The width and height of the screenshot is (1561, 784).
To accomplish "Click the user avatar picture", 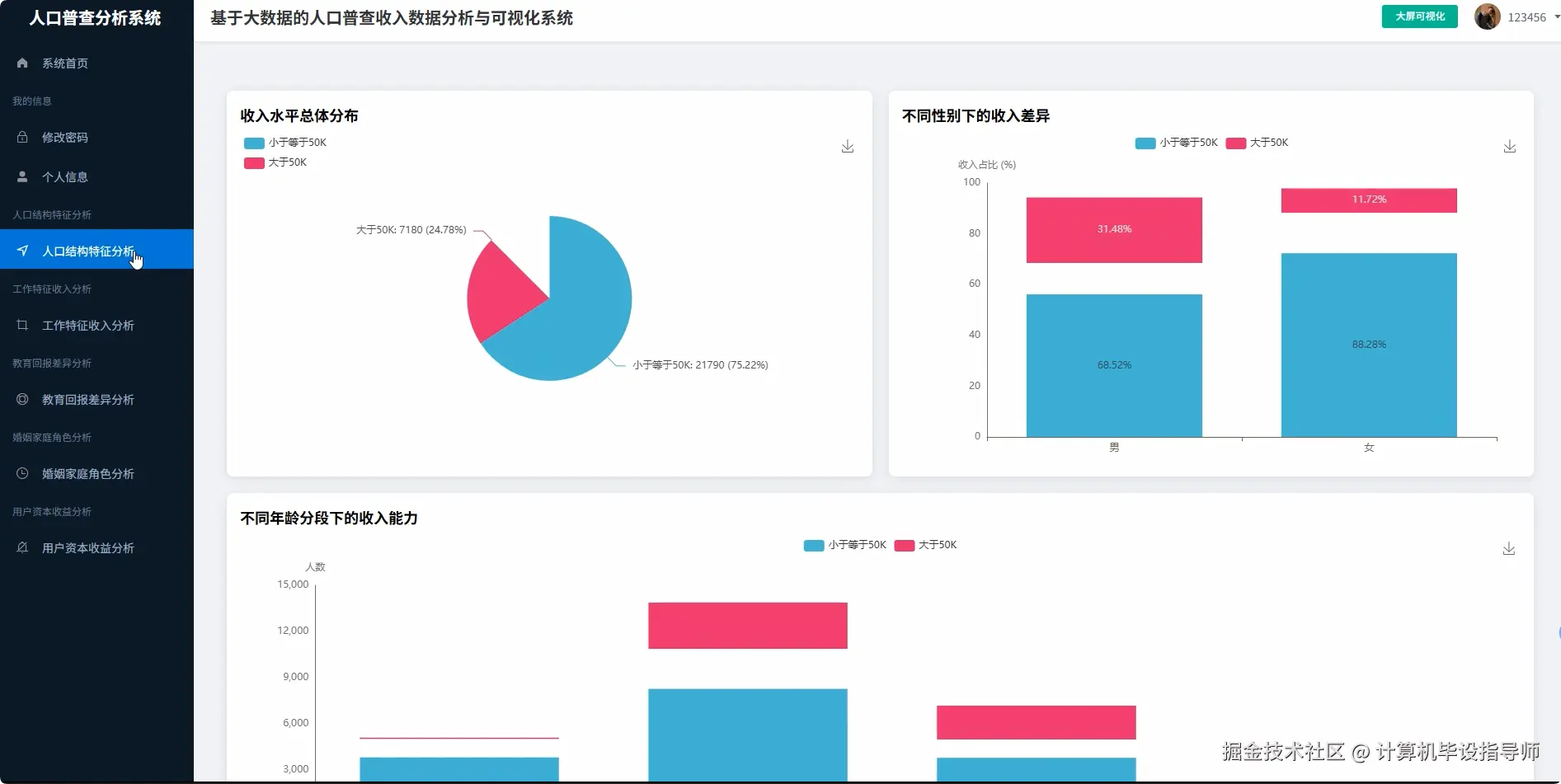I will coord(1487,16).
